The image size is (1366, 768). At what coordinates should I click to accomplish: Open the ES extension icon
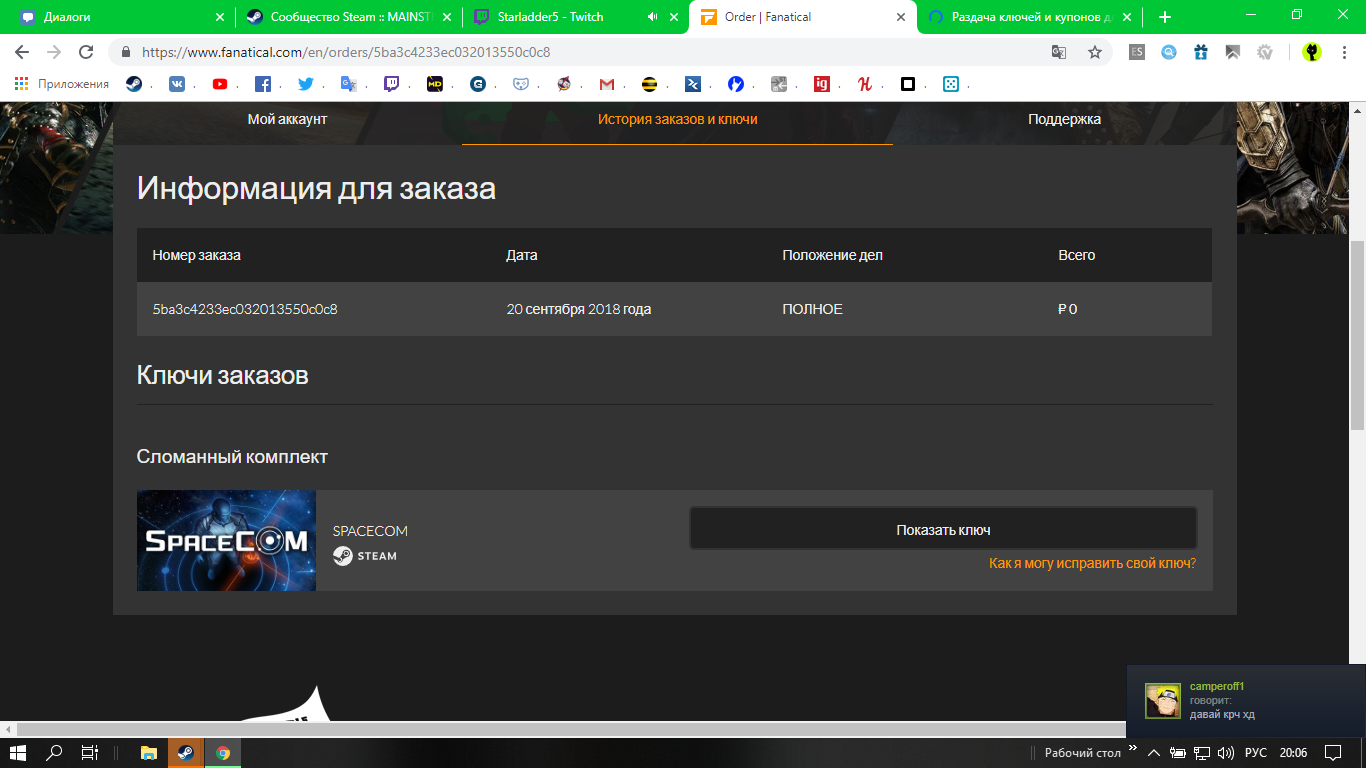(1137, 52)
